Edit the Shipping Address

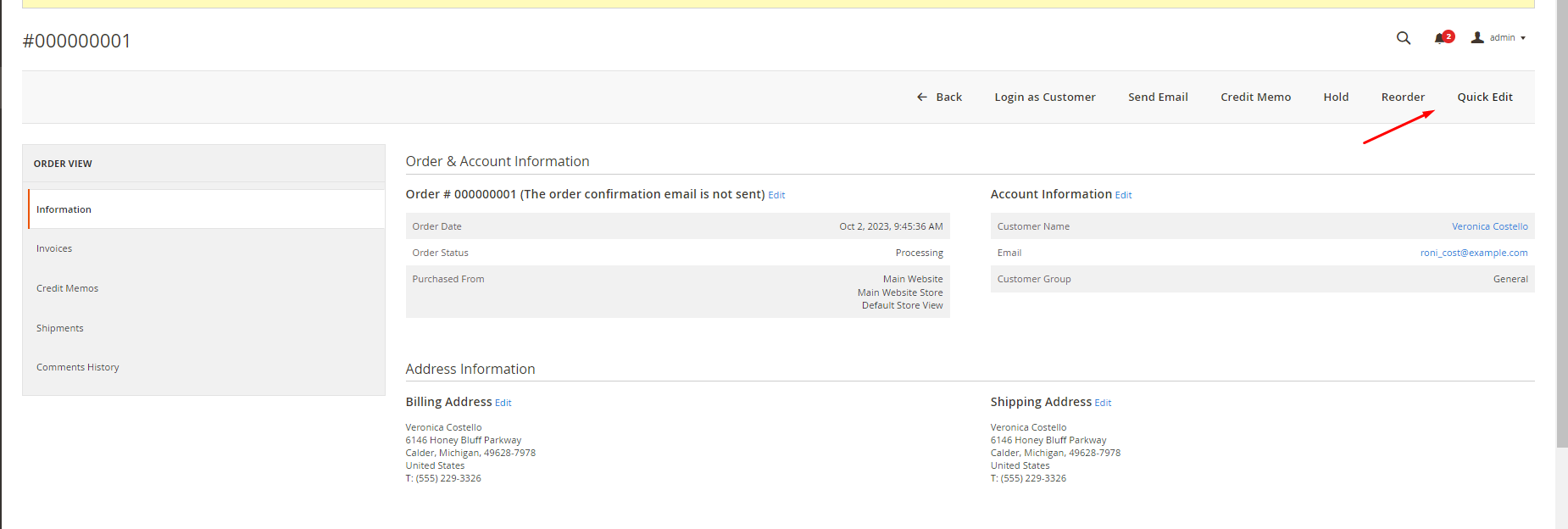[1103, 403]
